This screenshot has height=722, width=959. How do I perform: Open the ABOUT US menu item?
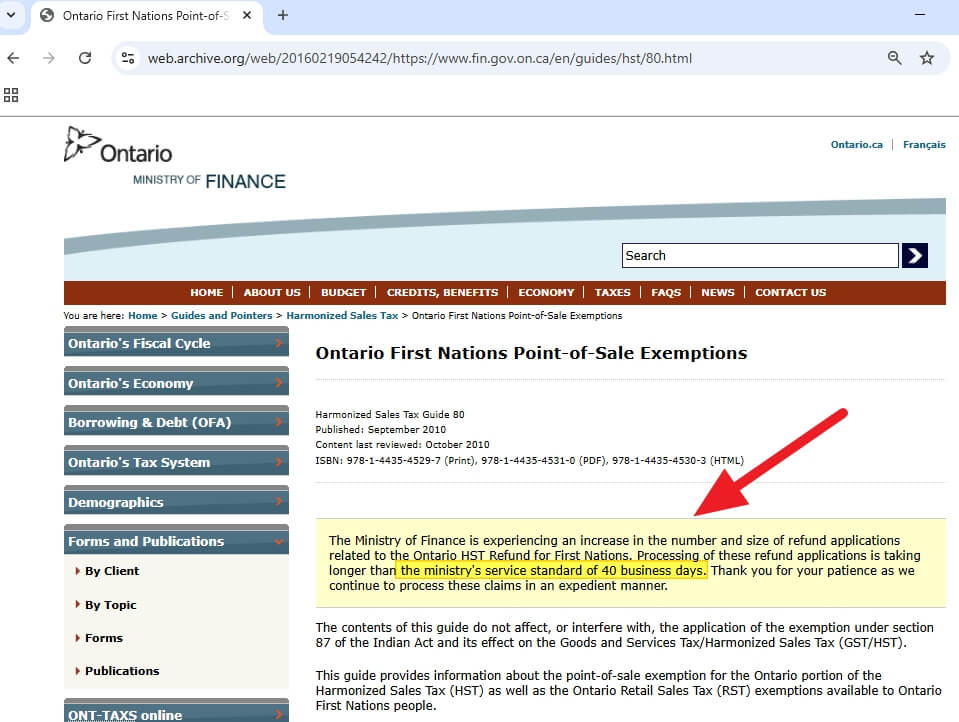(272, 292)
